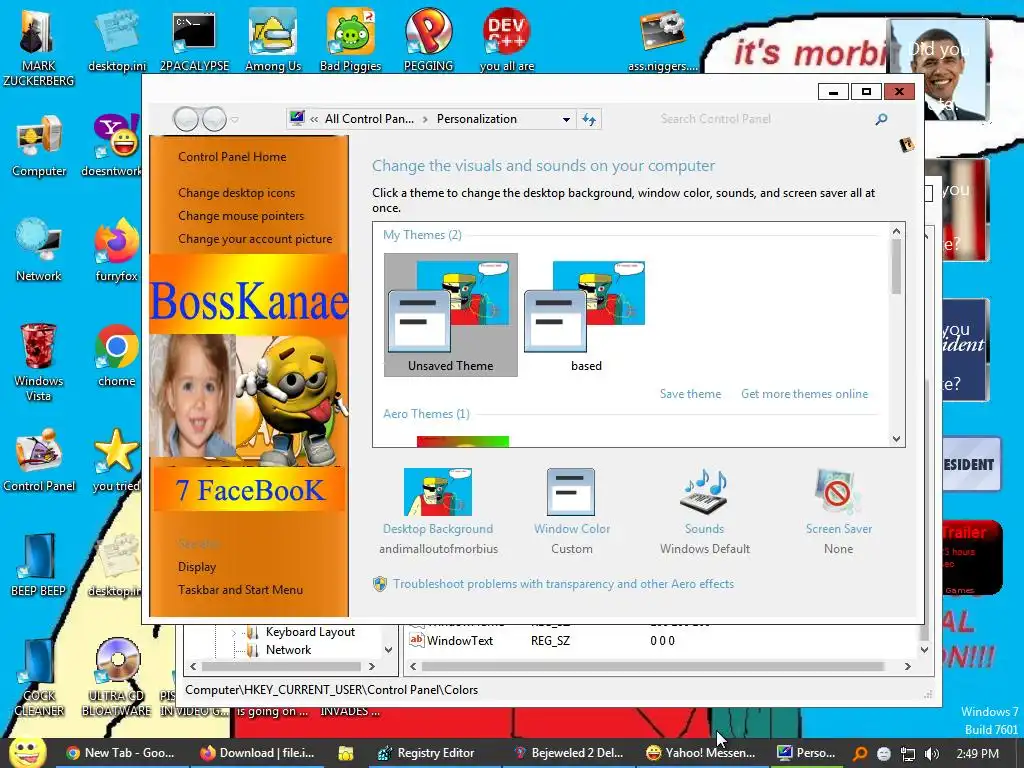The width and height of the screenshot is (1024, 768).
Task: Click the 2:49 PM clock
Action: click(x=977, y=754)
